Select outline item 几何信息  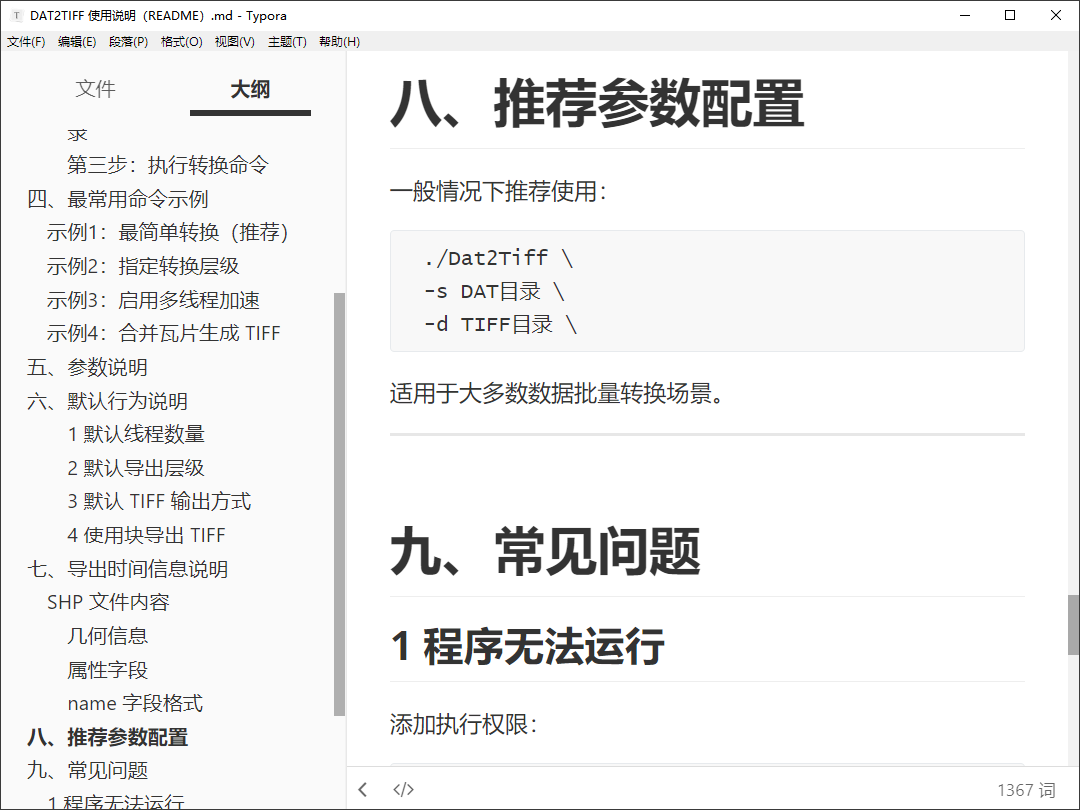(107, 636)
